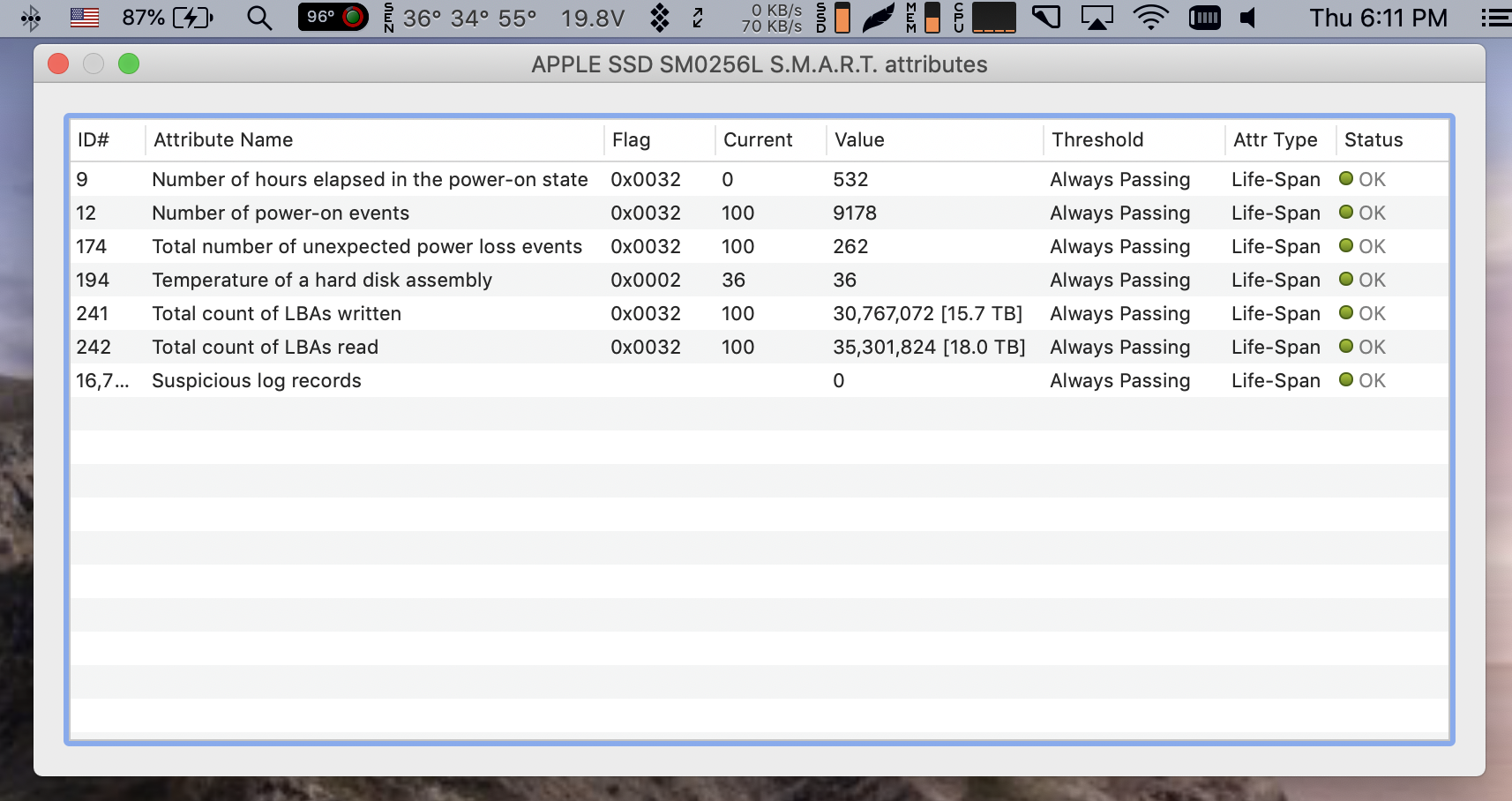This screenshot has height=801, width=1512.
Task: Click the value 262 cell
Action: (850, 246)
